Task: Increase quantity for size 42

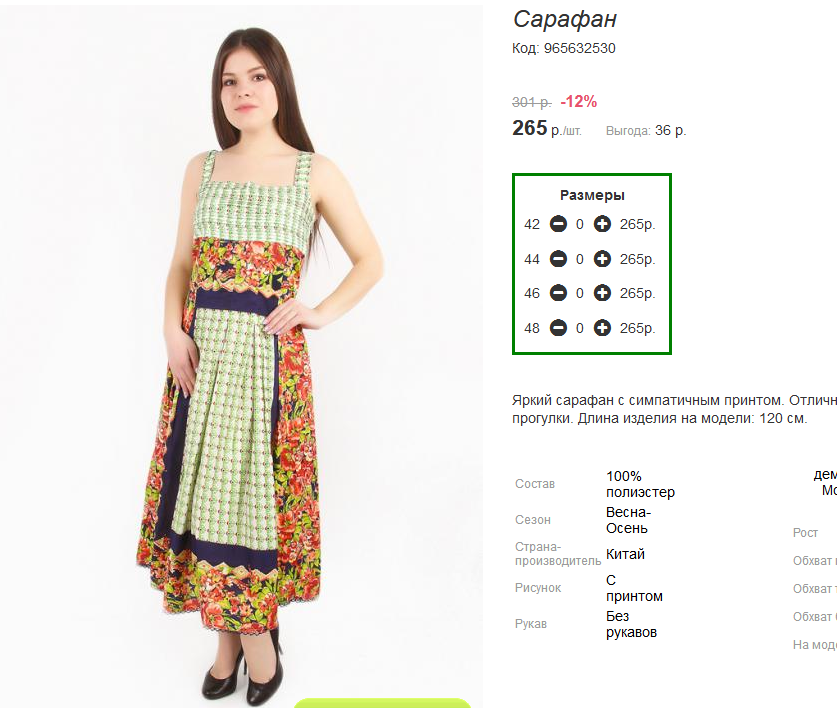Action: [602, 224]
